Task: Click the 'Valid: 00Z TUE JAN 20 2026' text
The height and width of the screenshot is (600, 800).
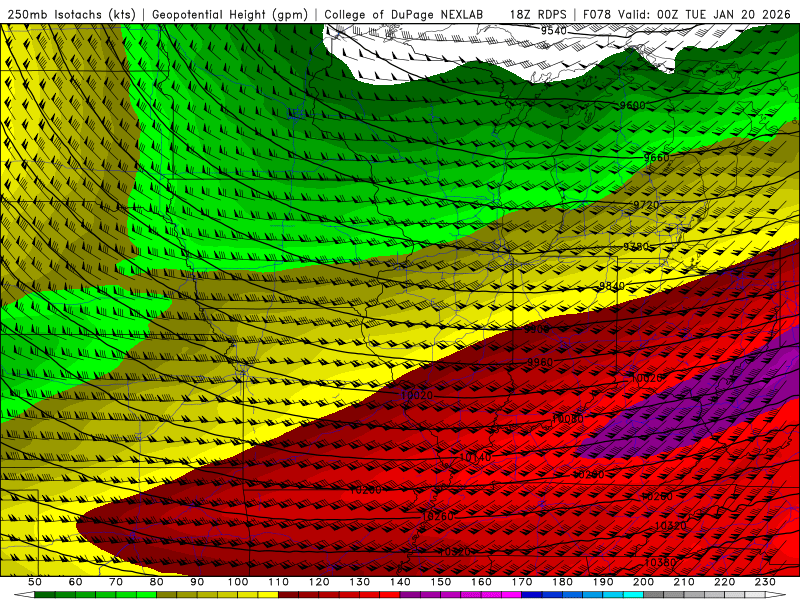Action: pyautogui.click(x=704, y=14)
